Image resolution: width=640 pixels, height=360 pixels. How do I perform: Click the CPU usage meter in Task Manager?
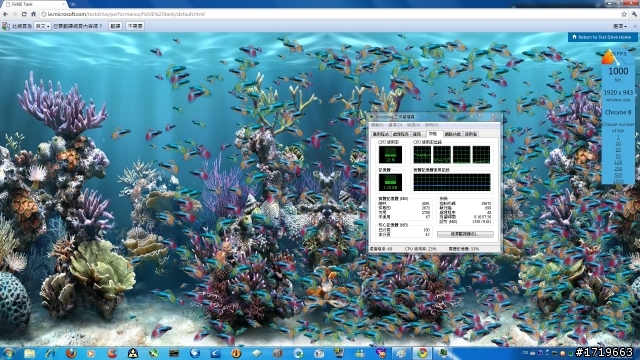[390, 155]
